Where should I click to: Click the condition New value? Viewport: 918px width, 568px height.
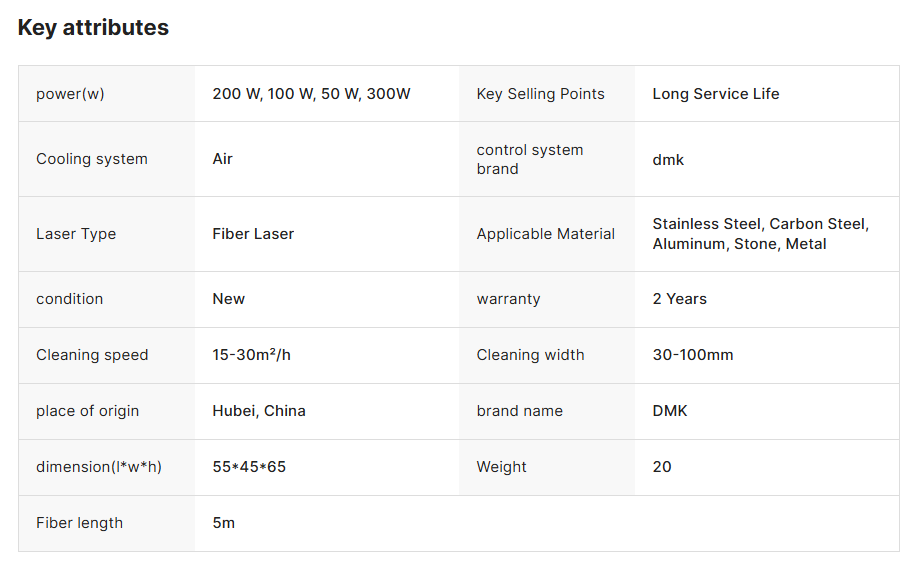point(228,299)
